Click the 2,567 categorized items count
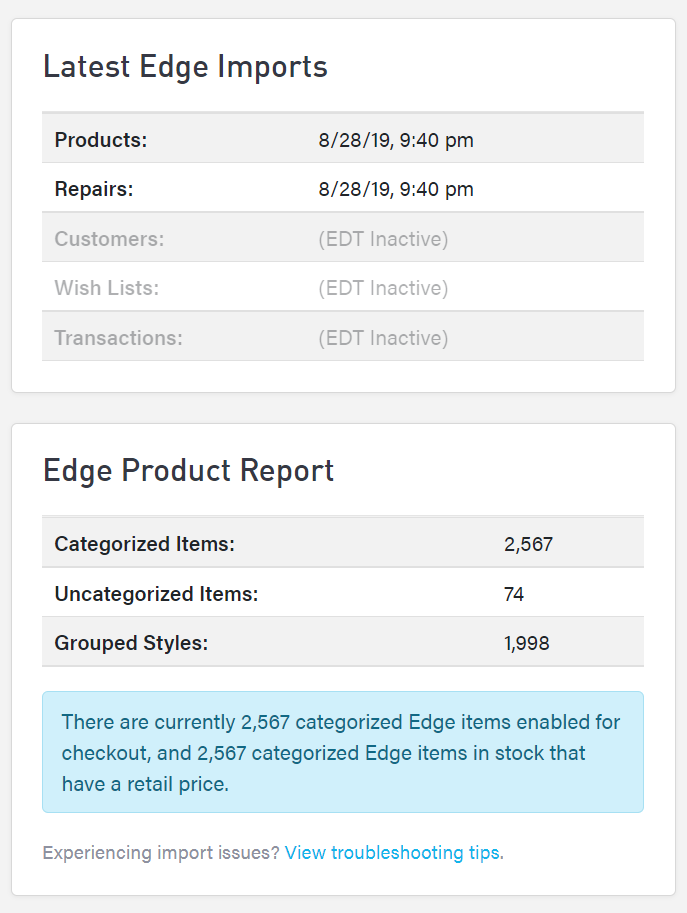The height and width of the screenshot is (913, 687). 528,544
